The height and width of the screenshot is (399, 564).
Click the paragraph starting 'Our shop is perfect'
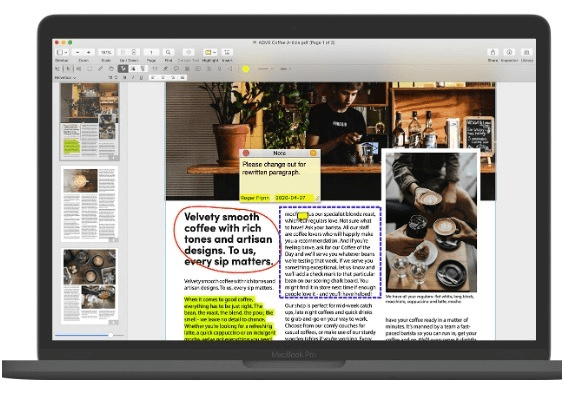pyautogui.click(x=330, y=322)
